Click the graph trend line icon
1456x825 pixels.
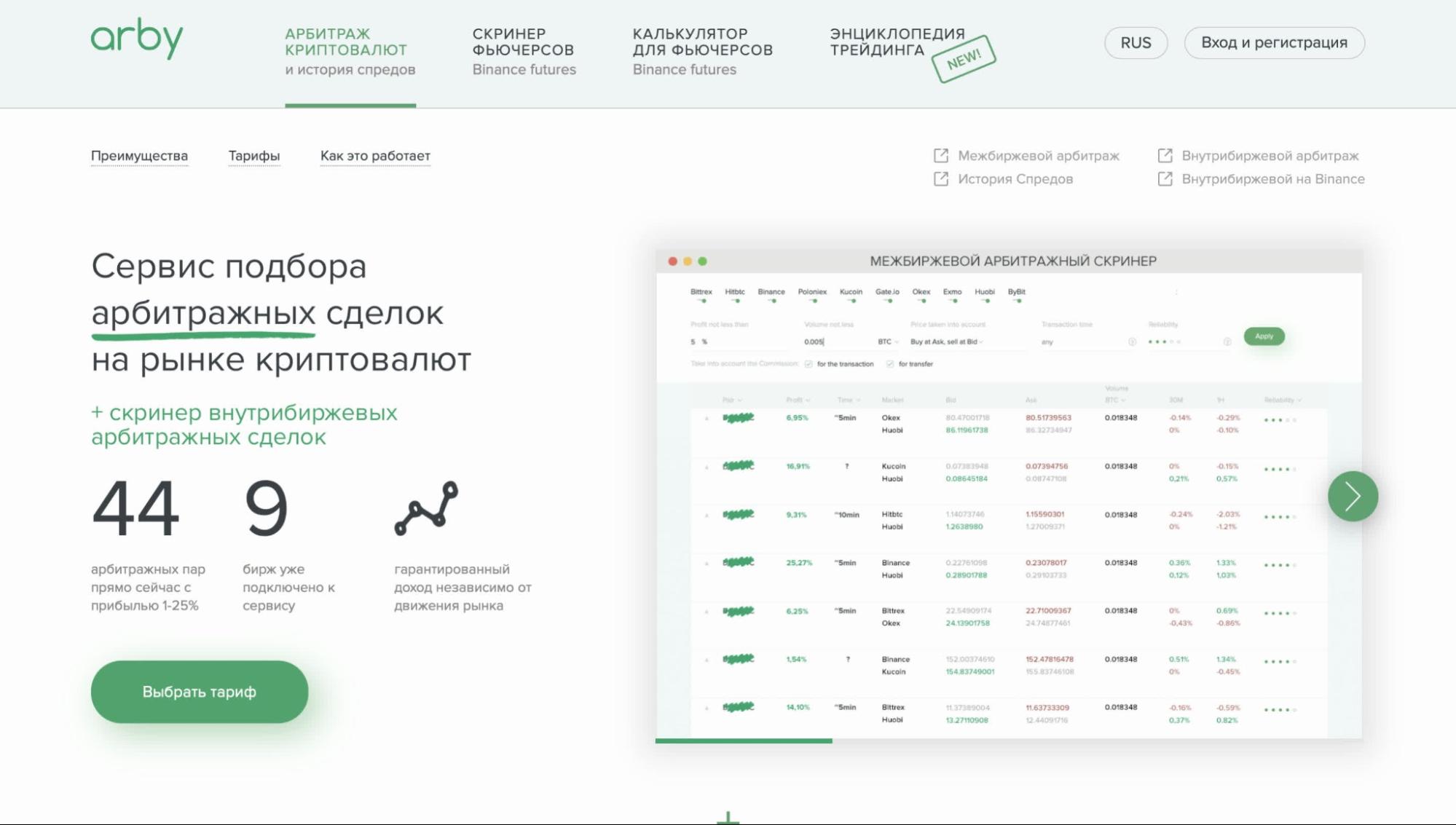(426, 508)
